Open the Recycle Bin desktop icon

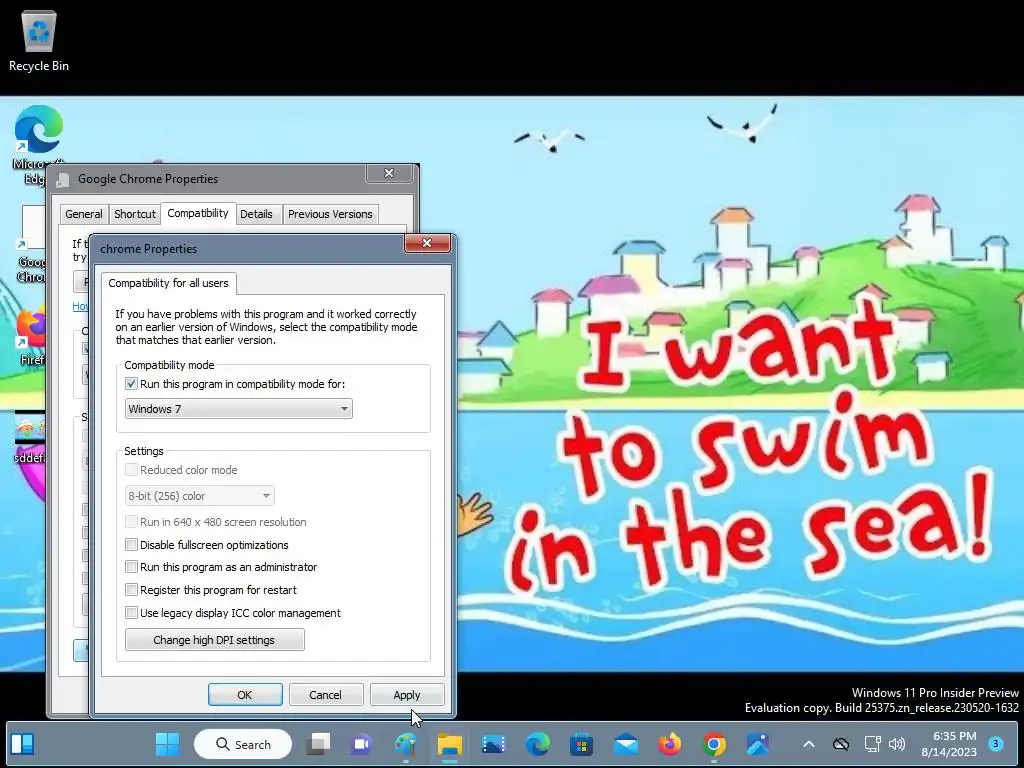(39, 40)
